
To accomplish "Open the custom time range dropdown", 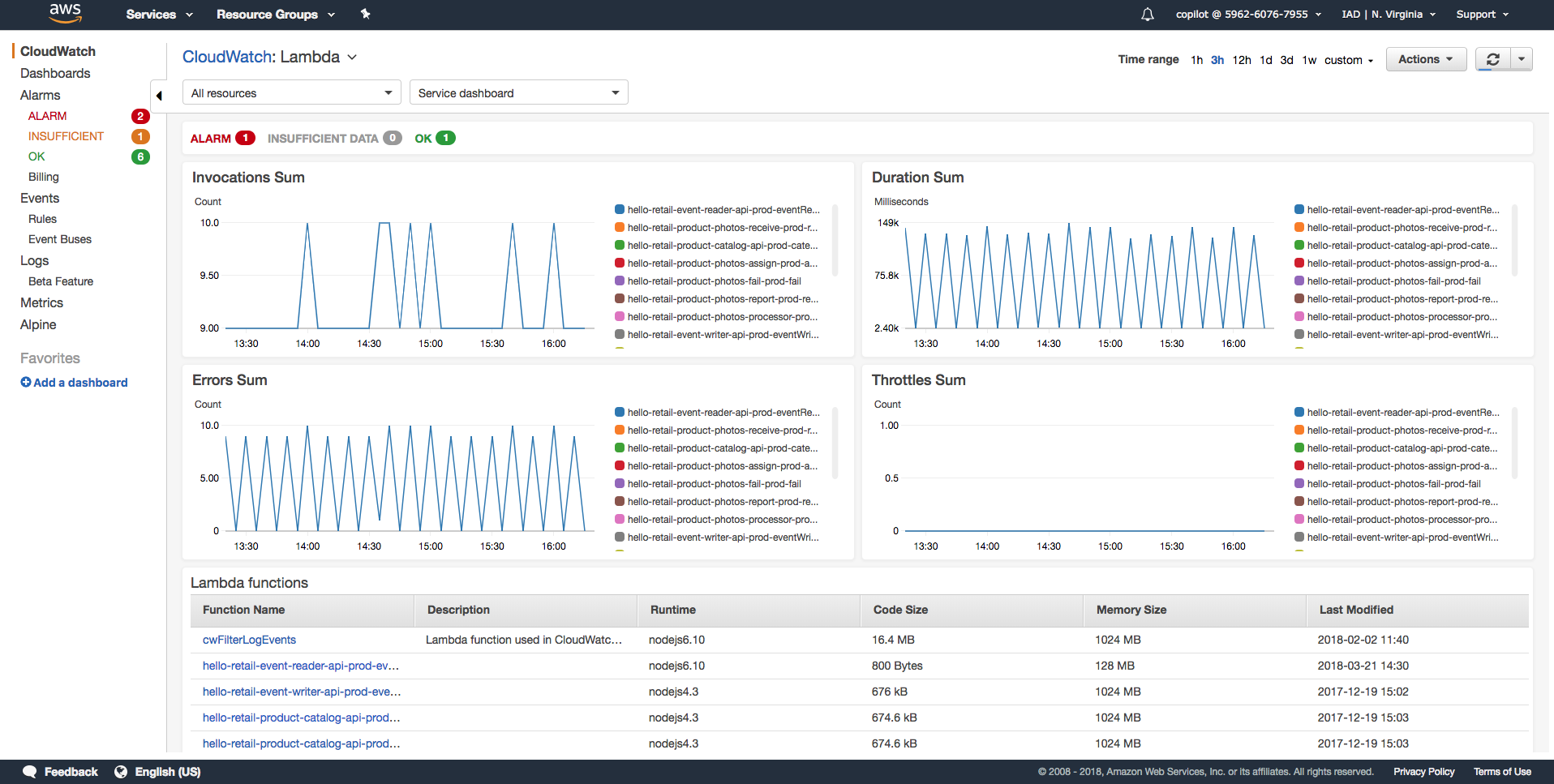I will coord(1349,60).
